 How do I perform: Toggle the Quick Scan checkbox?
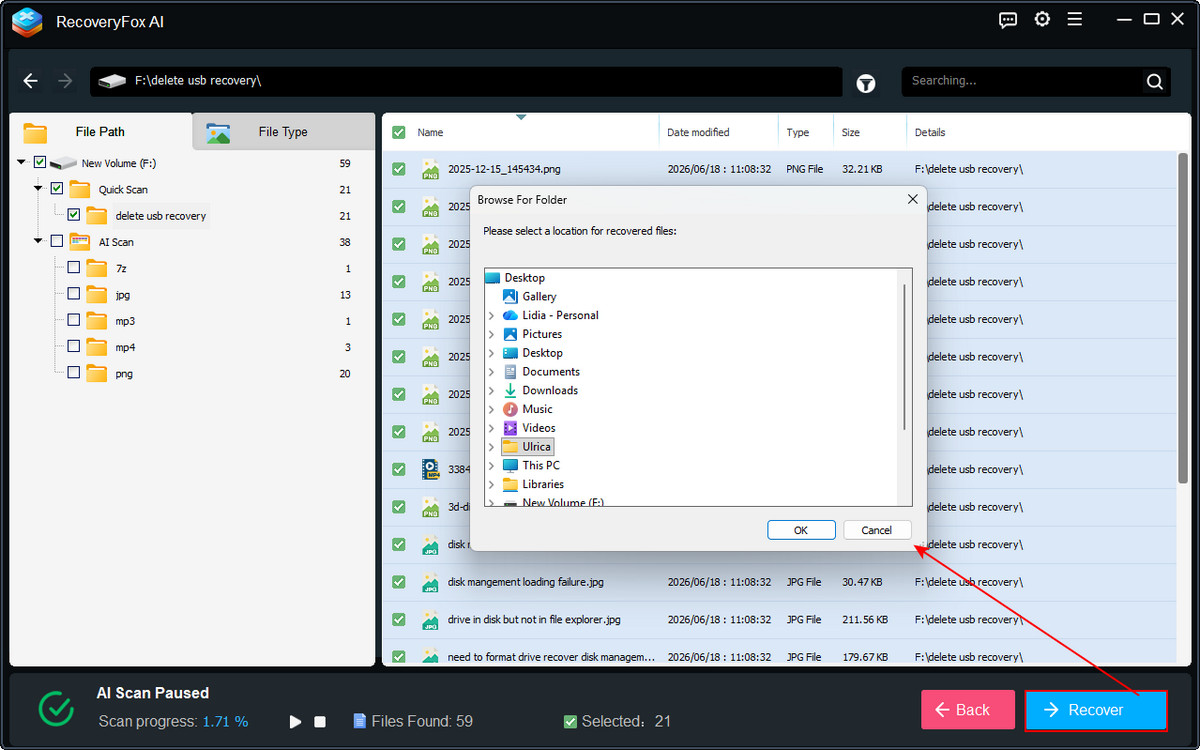coord(57,189)
